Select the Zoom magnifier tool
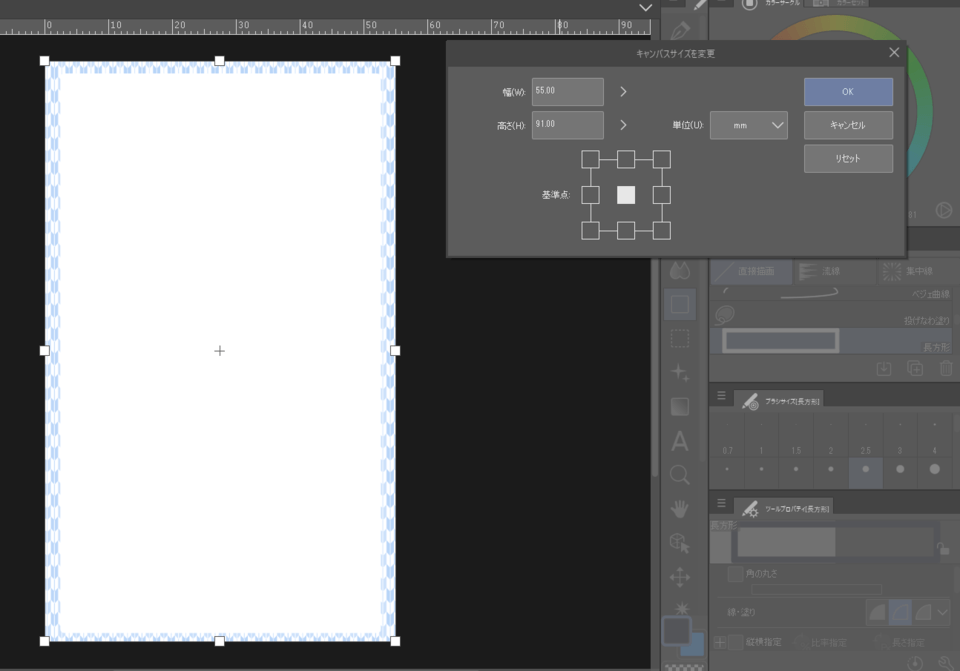 click(680, 474)
